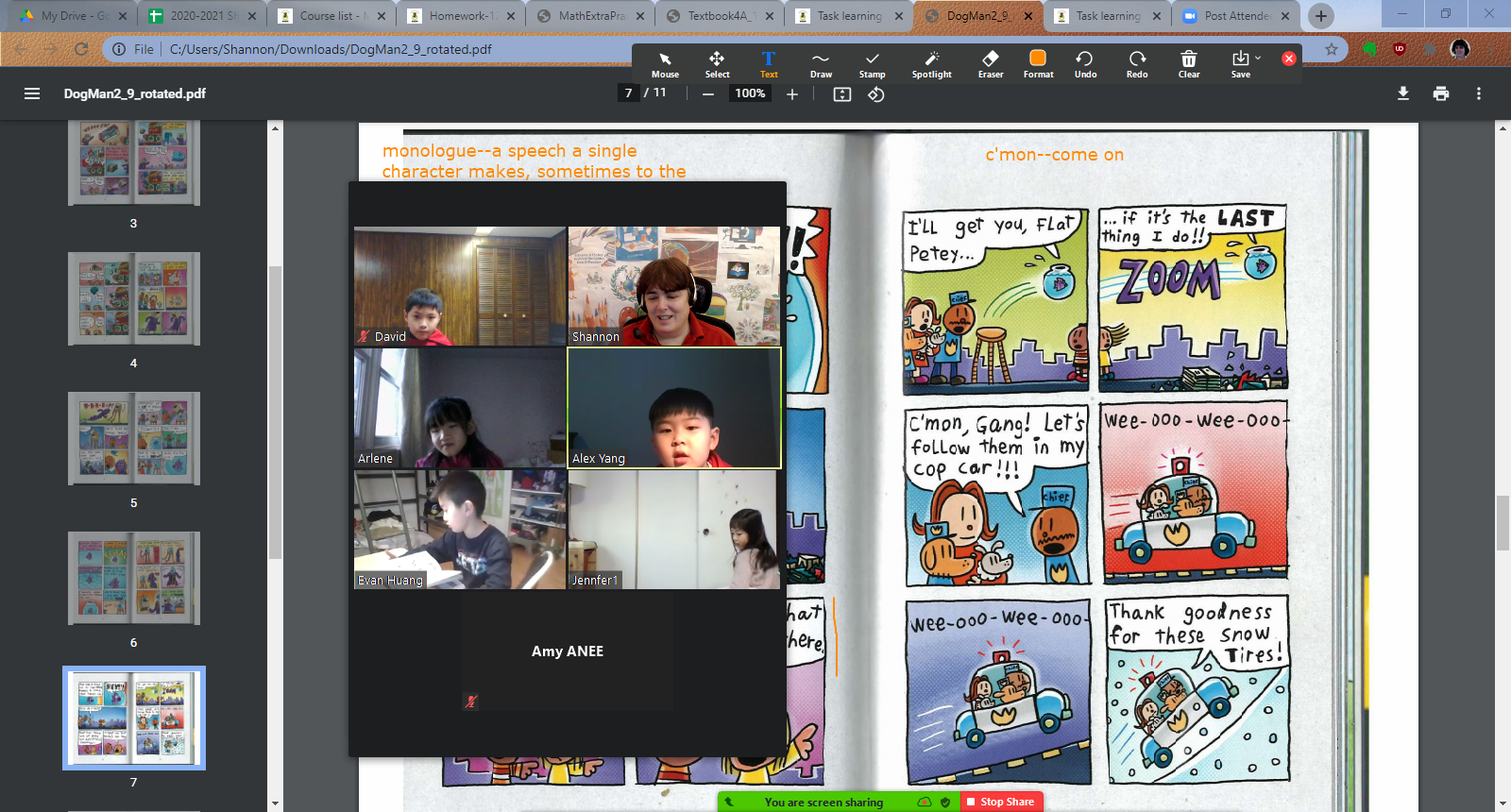Click the Fit to page button
1511x812 pixels.
click(x=842, y=93)
